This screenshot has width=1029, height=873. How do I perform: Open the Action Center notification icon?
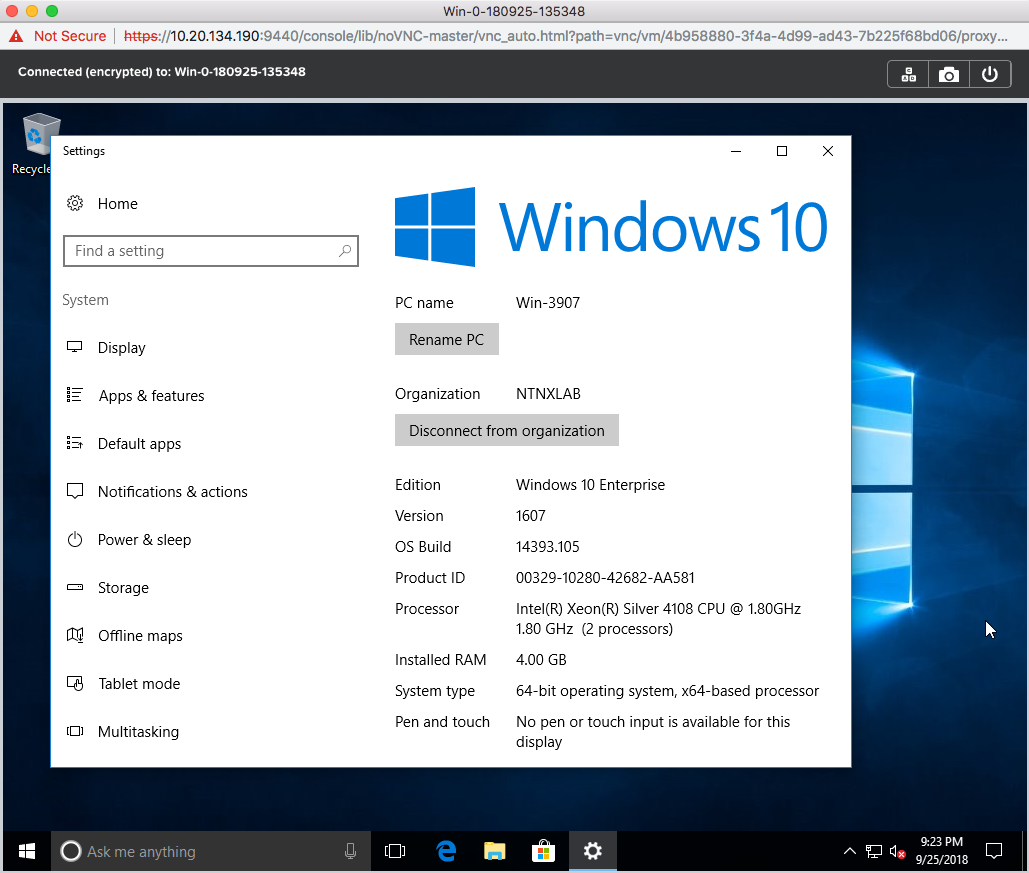pyautogui.click(x=994, y=851)
